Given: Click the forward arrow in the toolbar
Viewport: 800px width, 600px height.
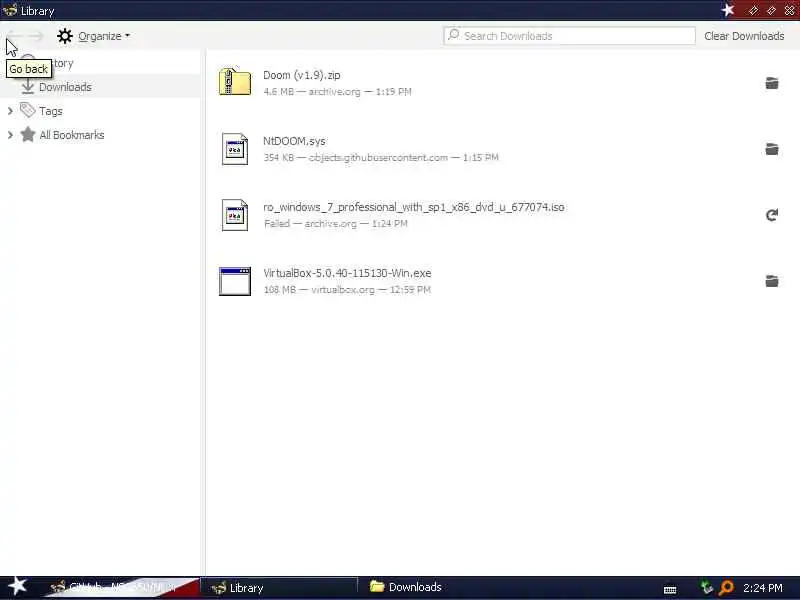Looking at the screenshot, I should coord(35,35).
